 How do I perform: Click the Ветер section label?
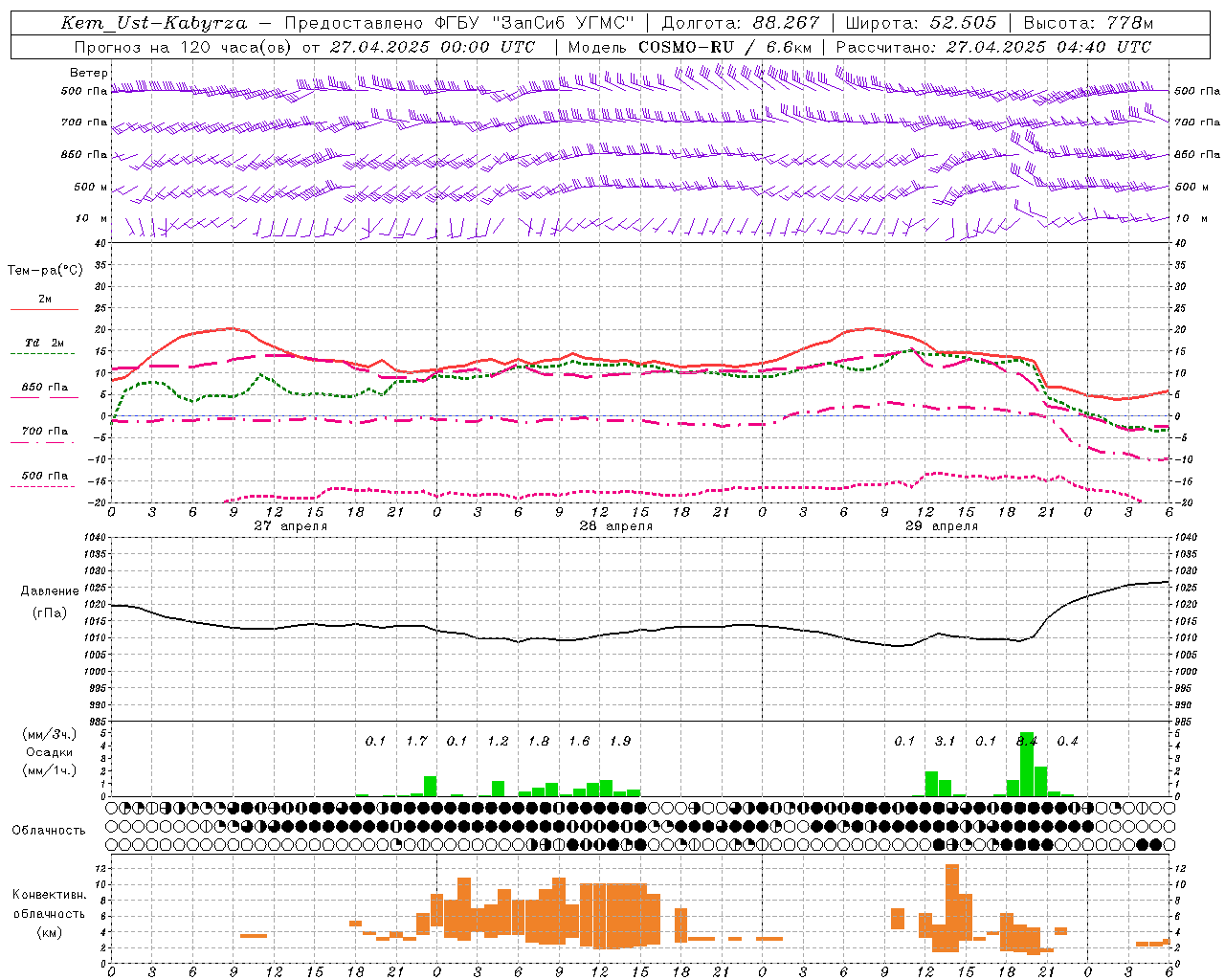88,73
